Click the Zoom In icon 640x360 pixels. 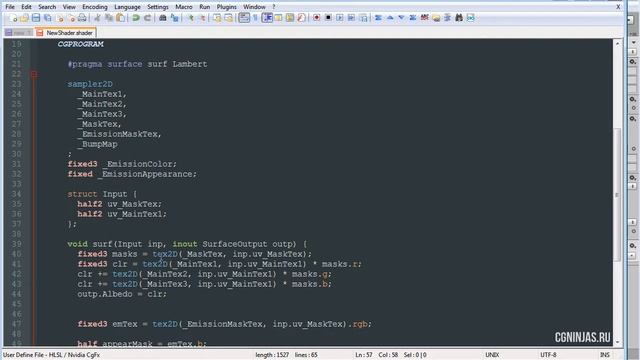coord(190,18)
